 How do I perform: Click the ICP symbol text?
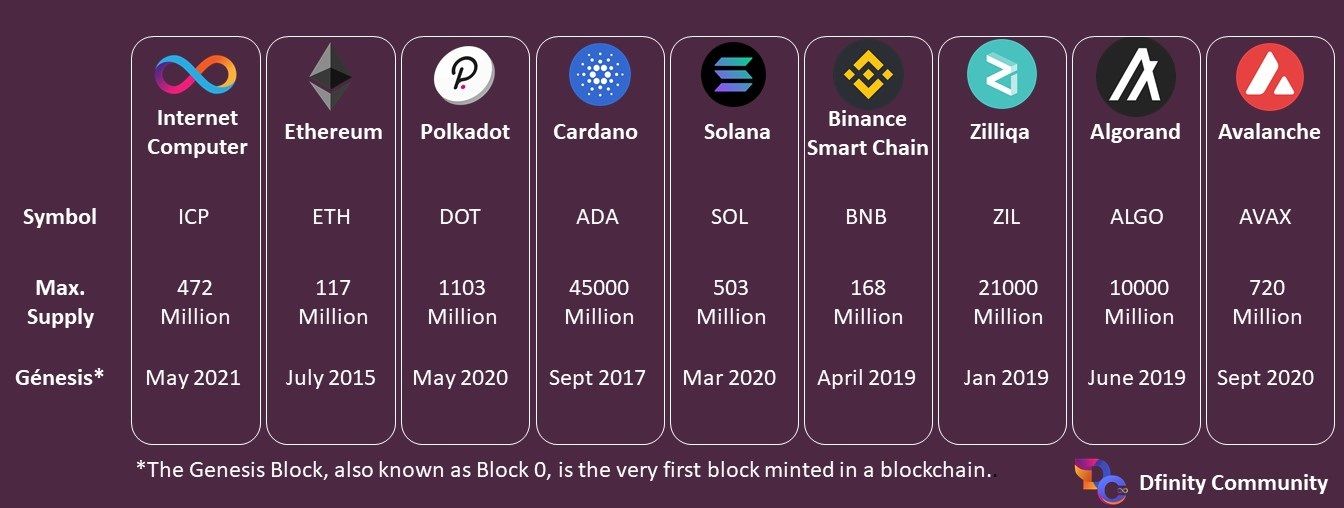coord(193,217)
